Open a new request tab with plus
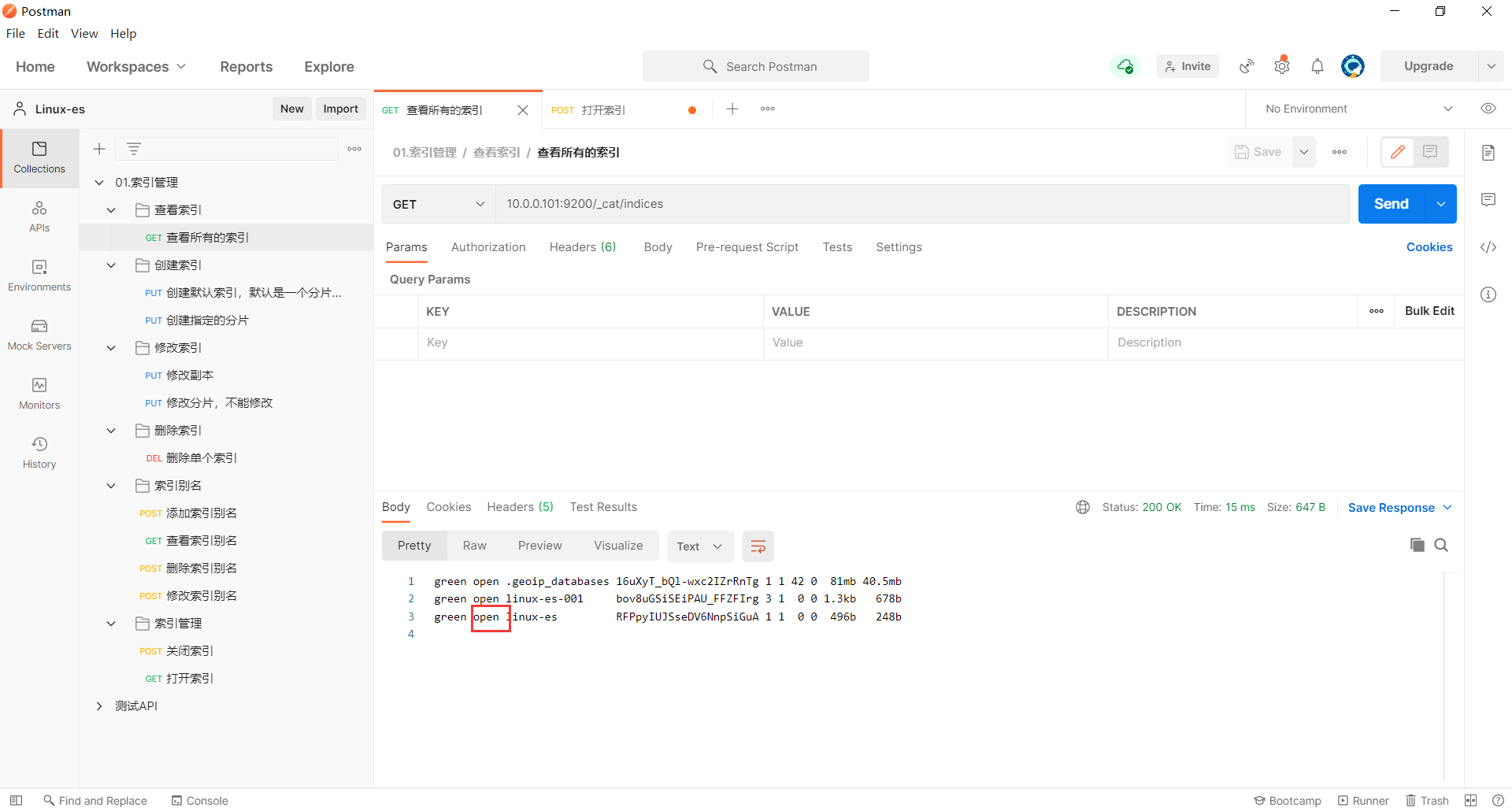1512x811 pixels. click(x=732, y=109)
